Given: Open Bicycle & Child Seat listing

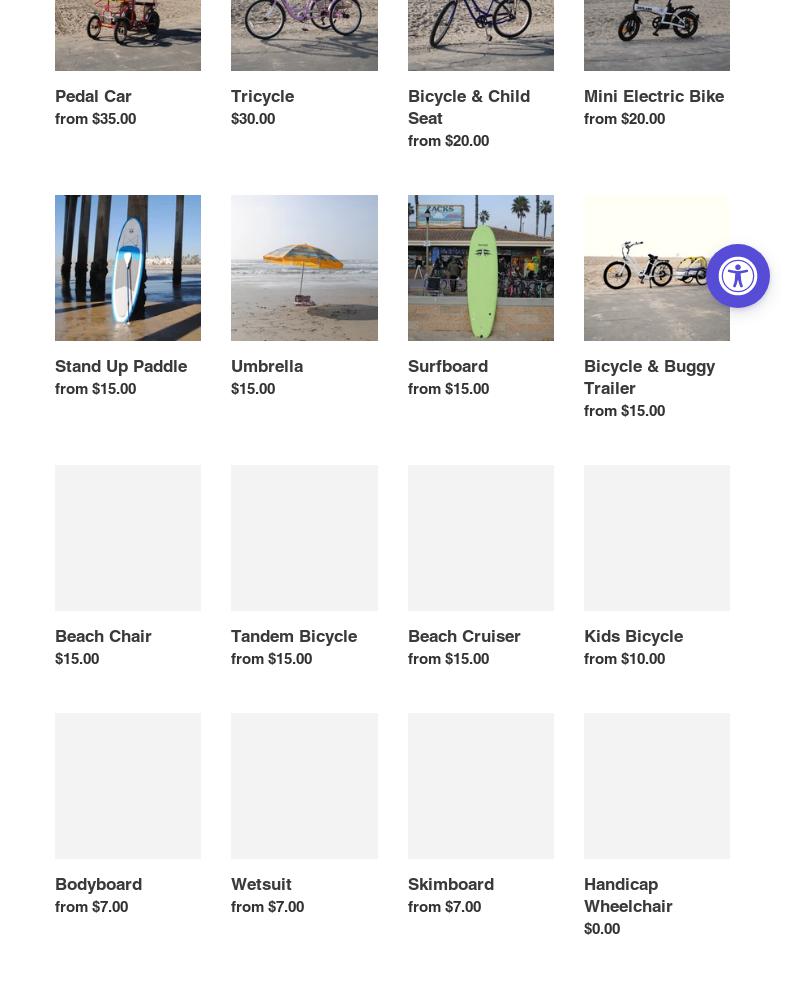Looking at the screenshot, I should pos(468,106).
